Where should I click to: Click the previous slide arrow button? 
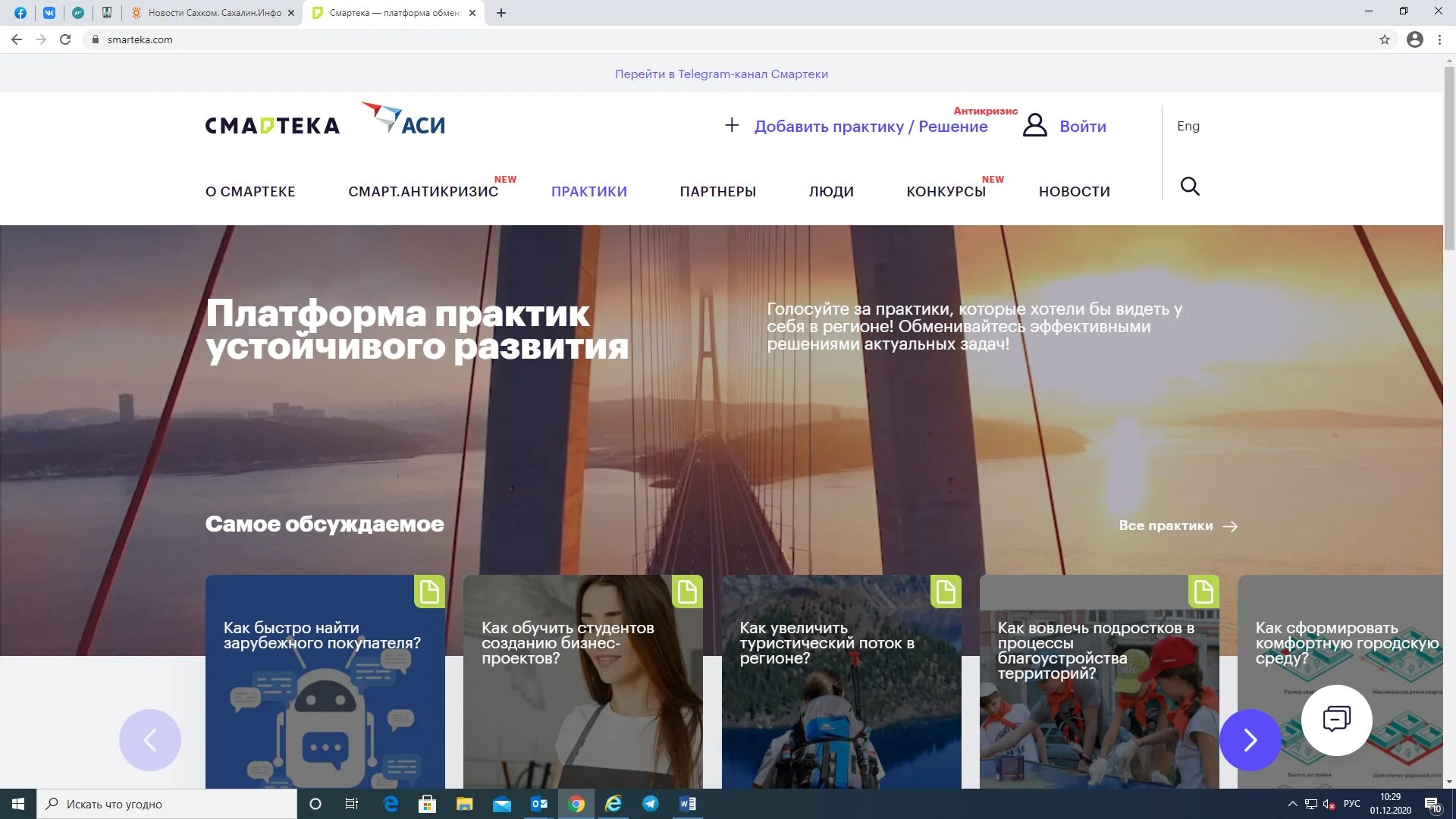coord(150,739)
